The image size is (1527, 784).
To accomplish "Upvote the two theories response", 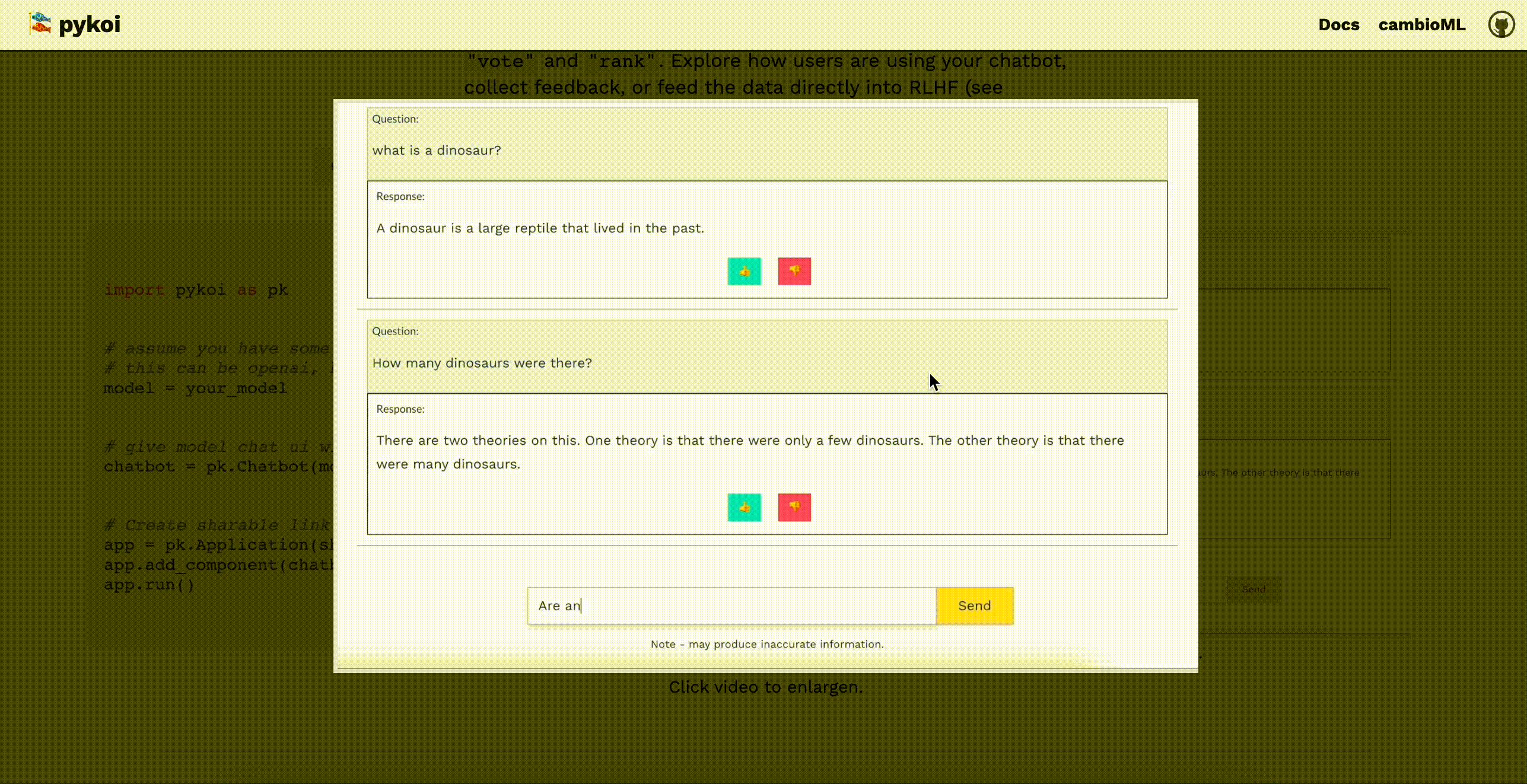I will point(744,508).
